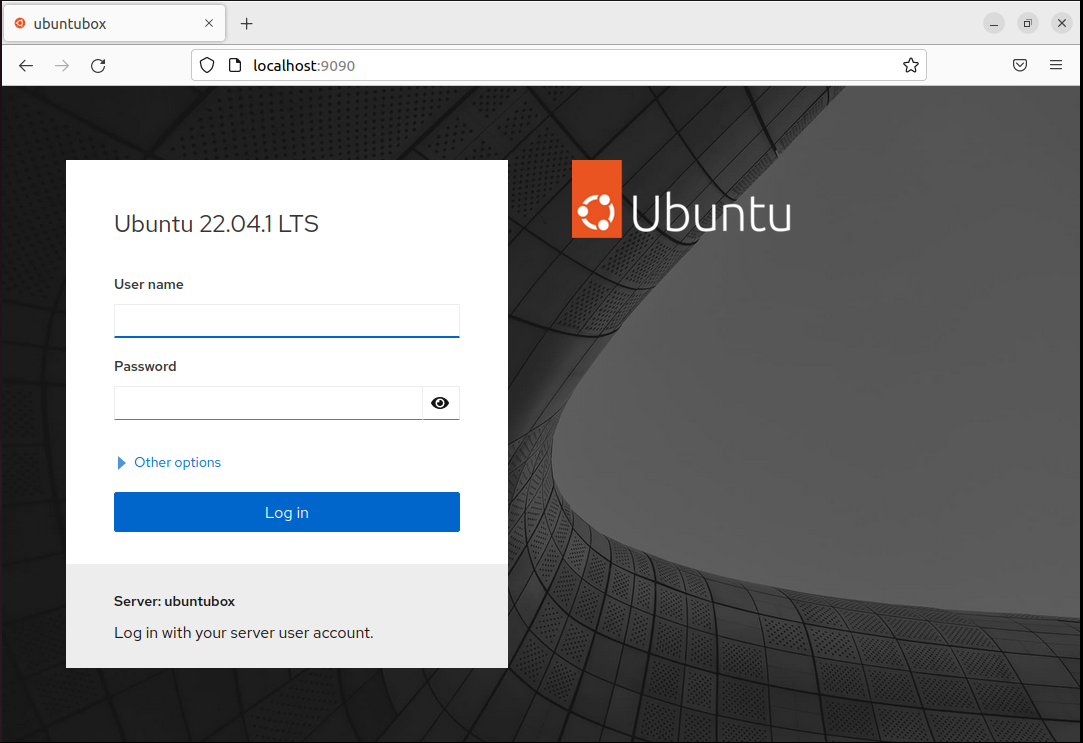Bookmark this page with the star

pos(910,66)
